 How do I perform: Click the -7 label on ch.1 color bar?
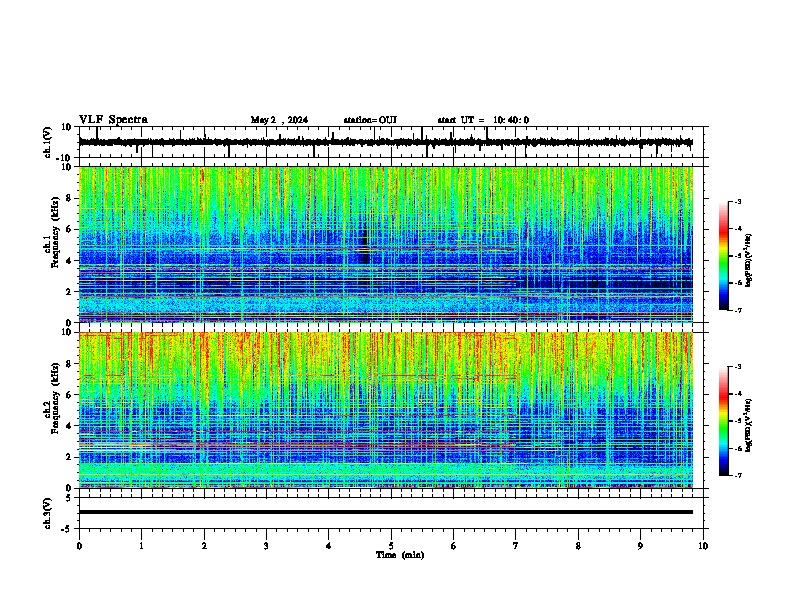pos(738,310)
